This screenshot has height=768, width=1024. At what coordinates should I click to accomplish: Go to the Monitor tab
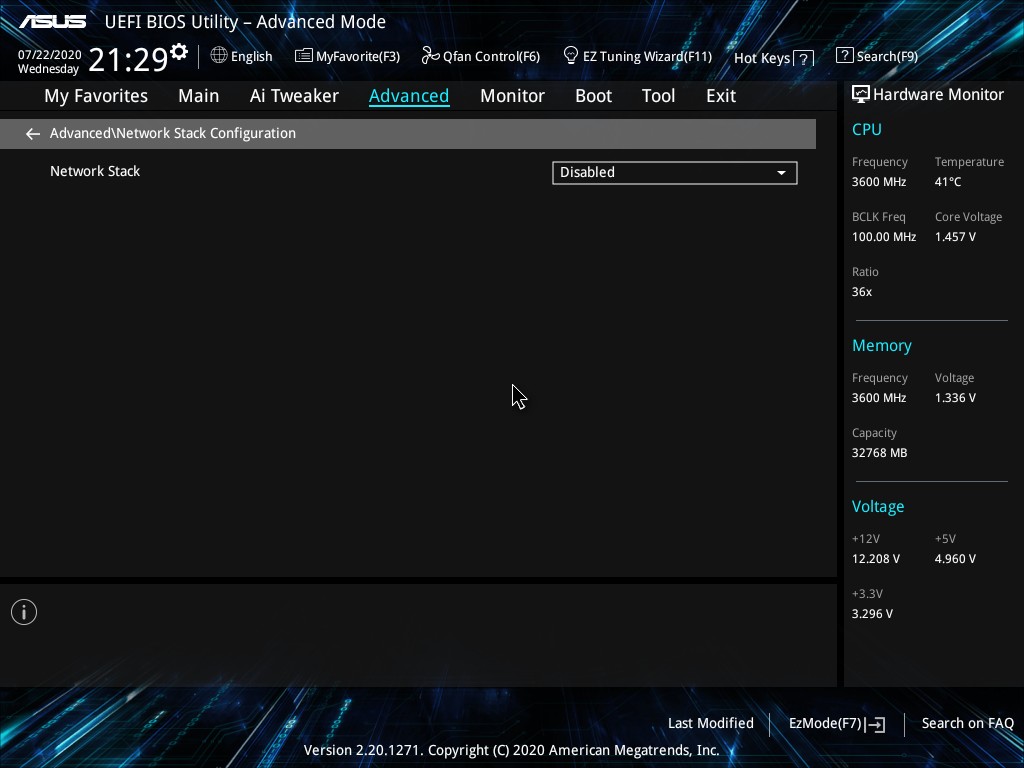coord(512,96)
